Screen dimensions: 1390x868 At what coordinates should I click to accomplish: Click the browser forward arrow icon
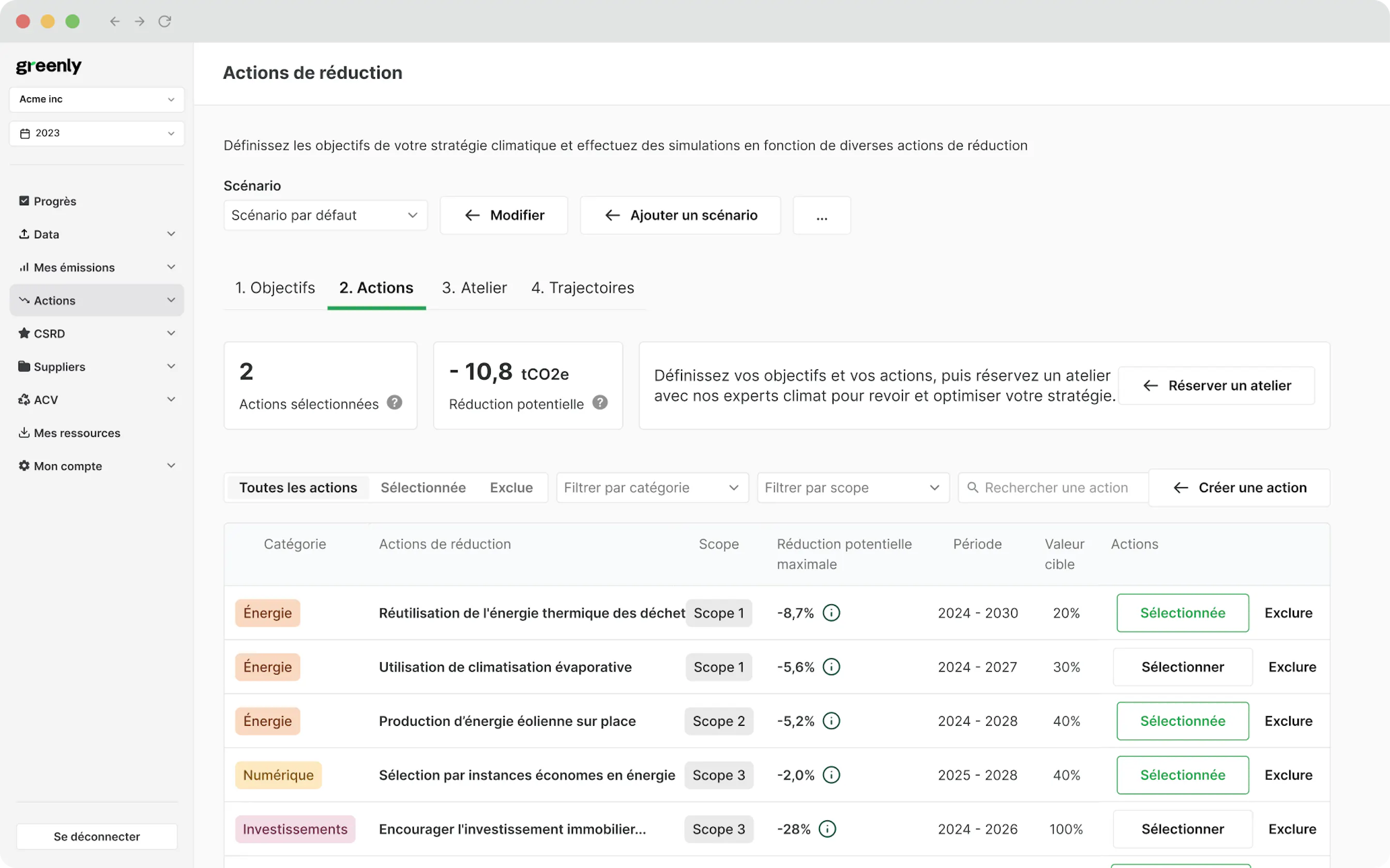(x=140, y=21)
